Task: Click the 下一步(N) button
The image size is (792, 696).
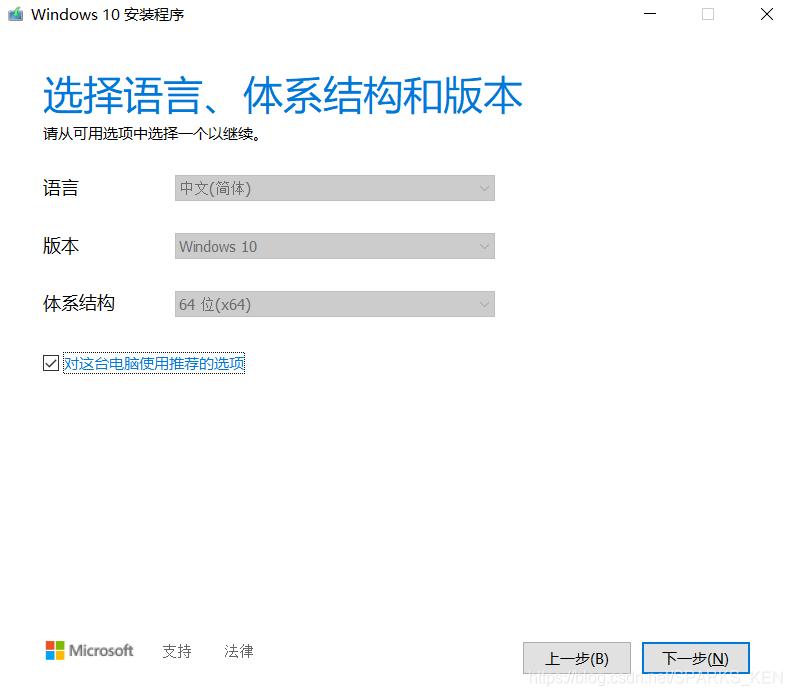Action: pos(696,658)
